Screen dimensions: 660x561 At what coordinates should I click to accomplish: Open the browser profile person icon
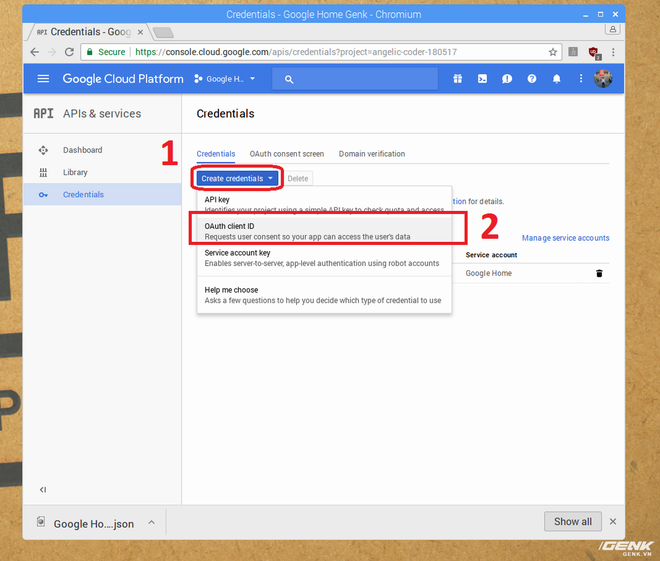613,29
